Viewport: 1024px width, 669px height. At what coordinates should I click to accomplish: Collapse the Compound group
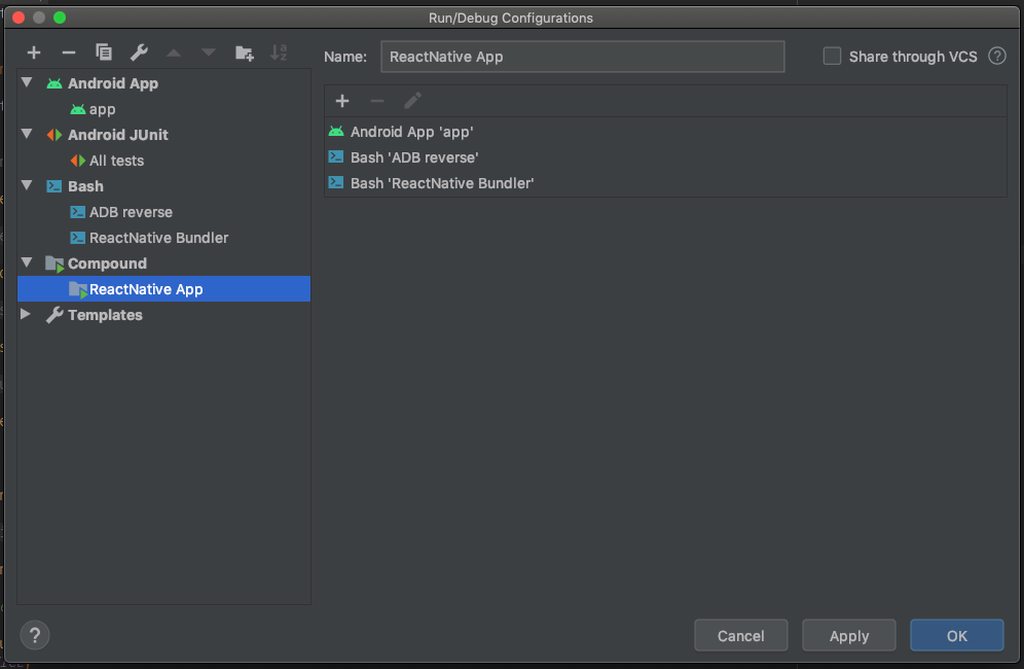(27, 263)
